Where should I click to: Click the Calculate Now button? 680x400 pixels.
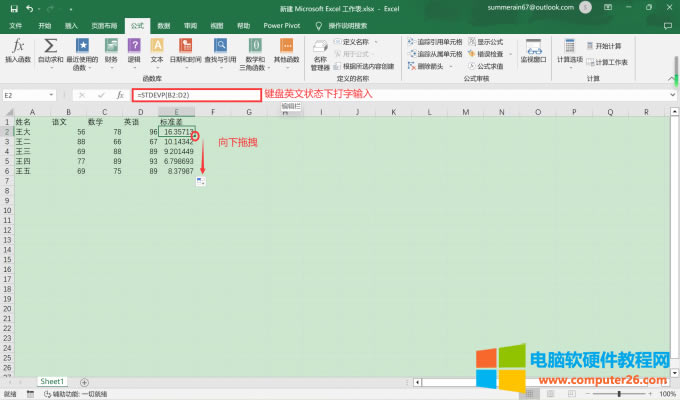coord(608,46)
